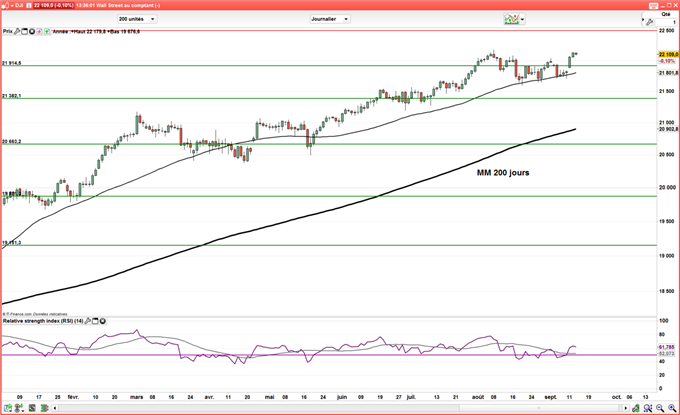Click the window icon next to RSI label
Screen dimensions: 680x415
tap(95, 321)
